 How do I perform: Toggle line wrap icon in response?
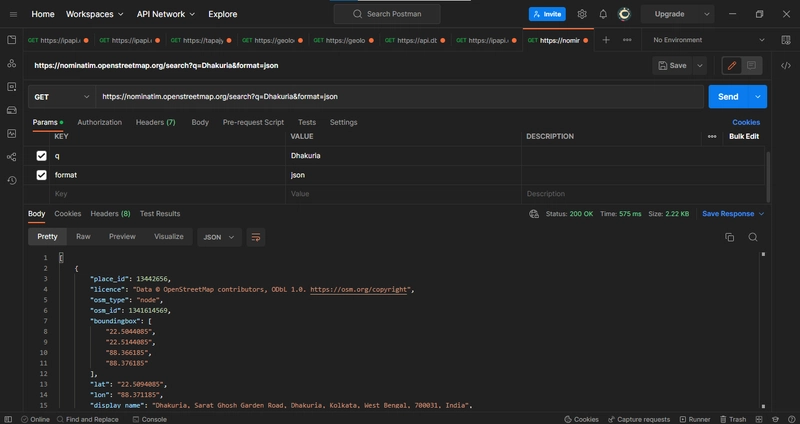click(x=256, y=237)
